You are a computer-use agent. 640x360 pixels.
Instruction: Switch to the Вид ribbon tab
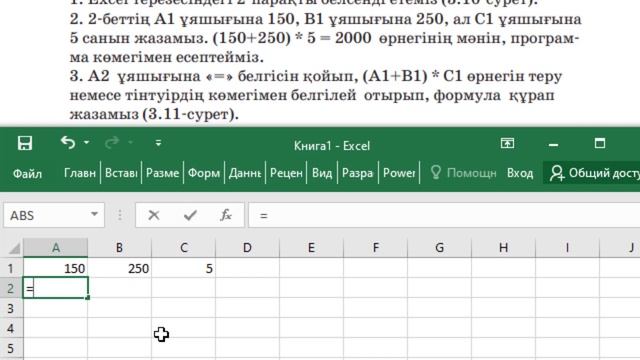(322, 173)
